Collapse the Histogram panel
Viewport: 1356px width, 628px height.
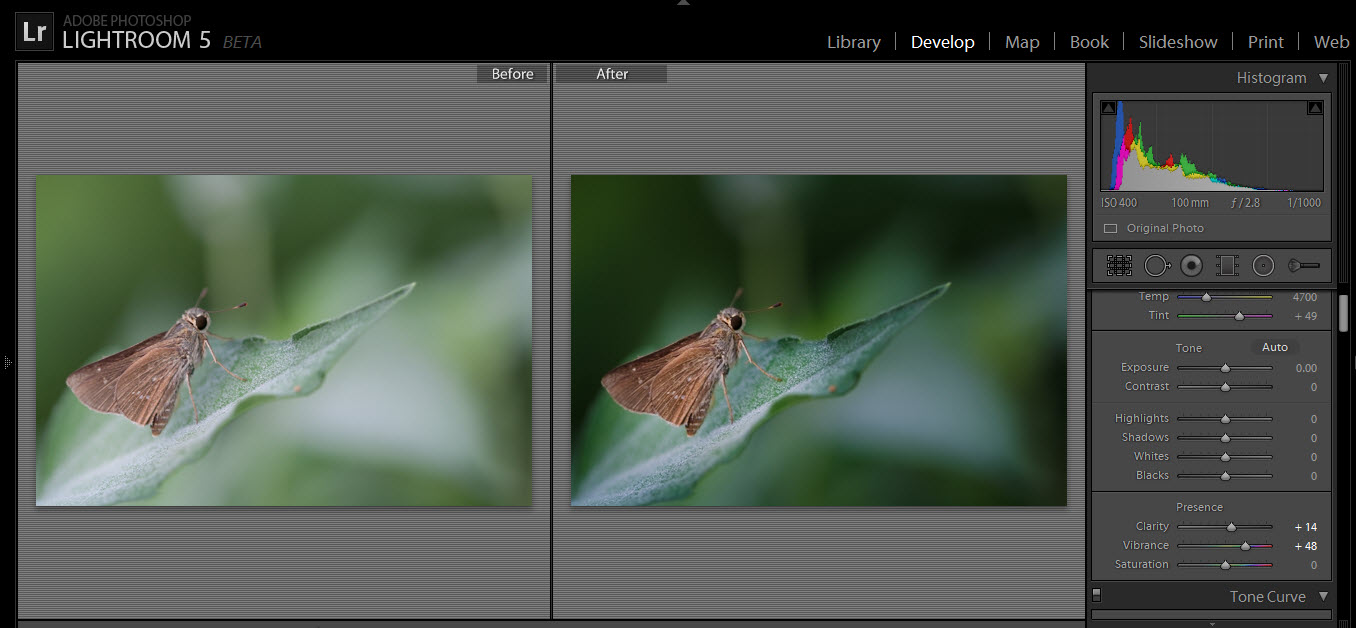click(1323, 78)
